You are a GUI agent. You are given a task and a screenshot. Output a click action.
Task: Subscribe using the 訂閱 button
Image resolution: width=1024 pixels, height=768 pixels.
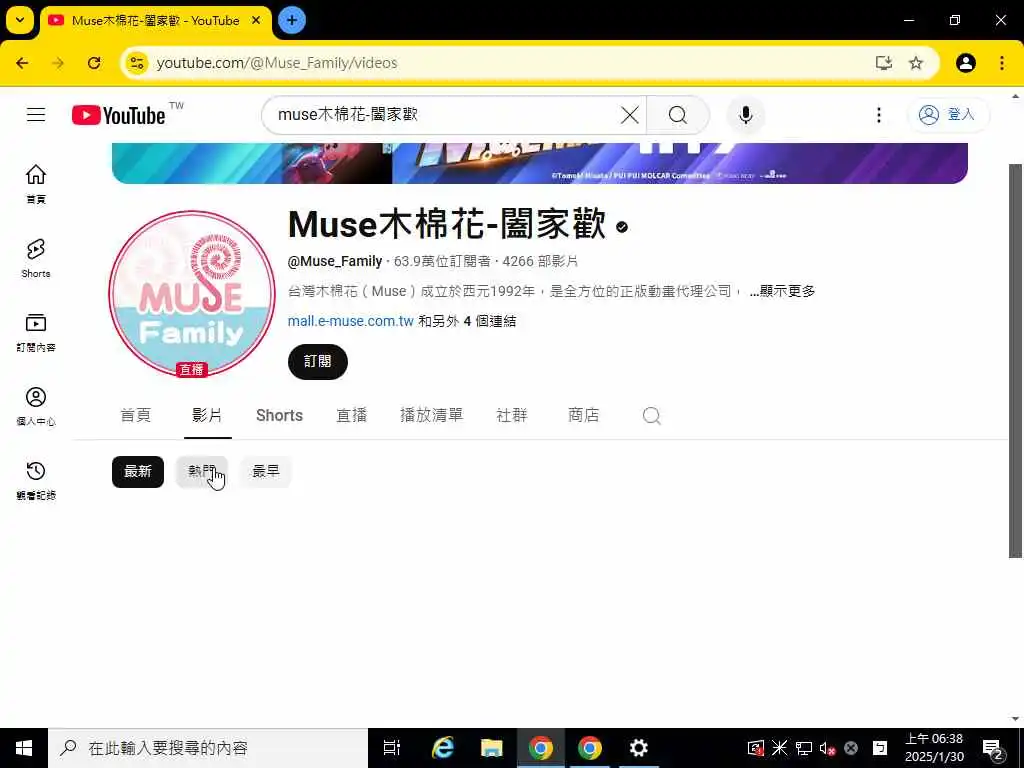coord(317,362)
